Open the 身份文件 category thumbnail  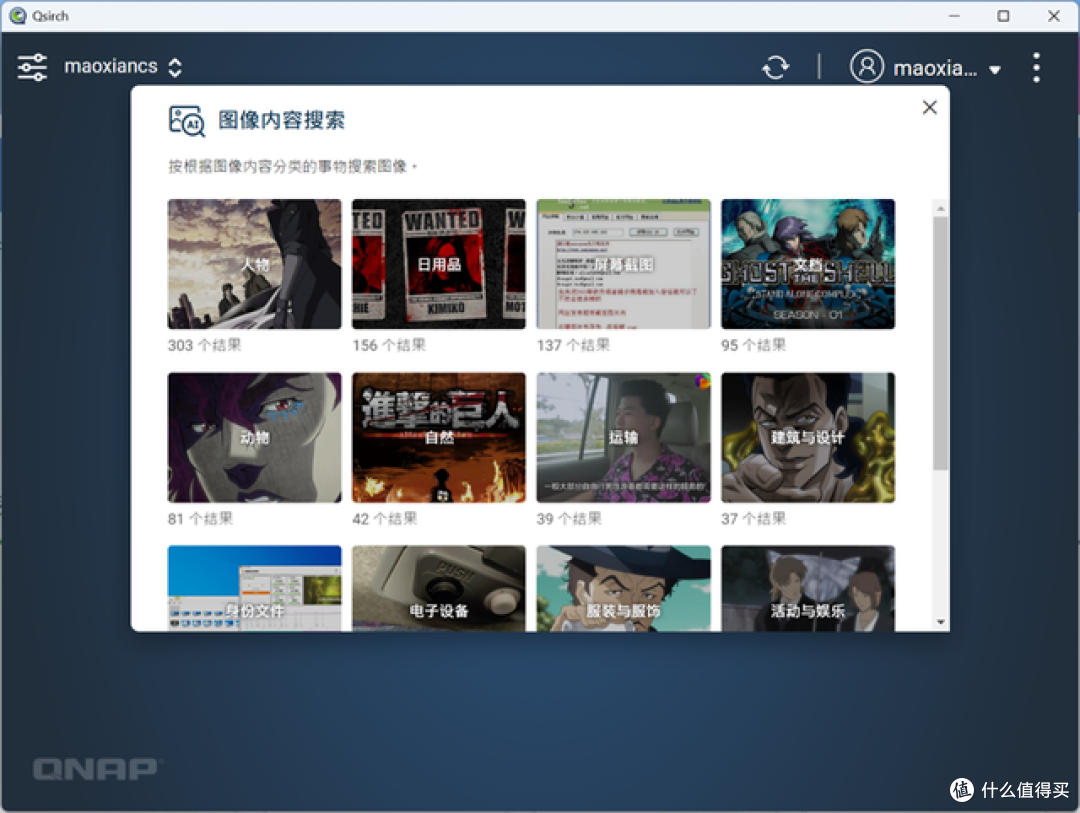pyautogui.click(x=254, y=588)
